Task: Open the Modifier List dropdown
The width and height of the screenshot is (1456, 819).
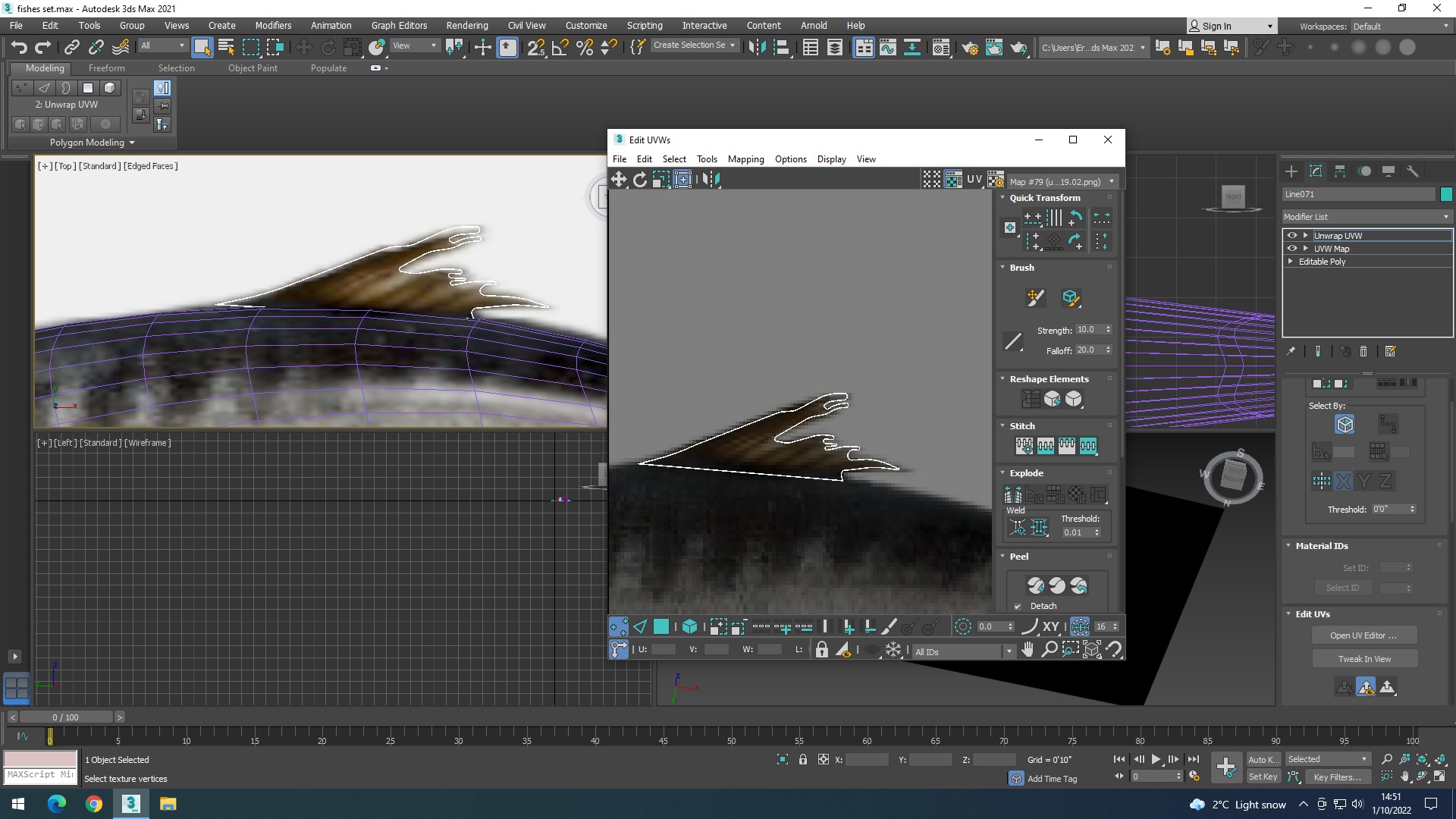Action: pyautogui.click(x=1367, y=217)
